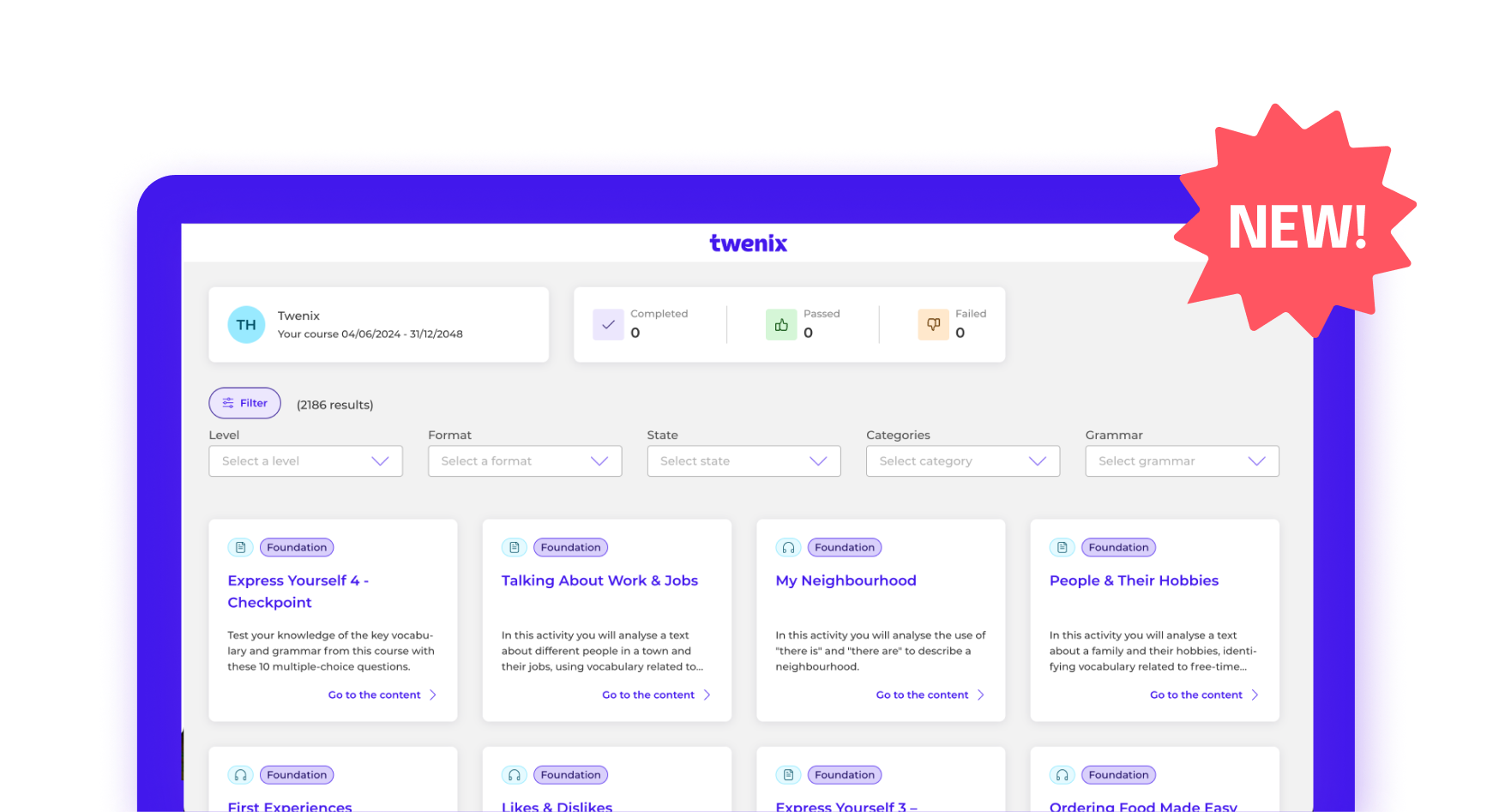Open the Select a level dropdown
Screen dimensions: 1505x812
[305, 461]
